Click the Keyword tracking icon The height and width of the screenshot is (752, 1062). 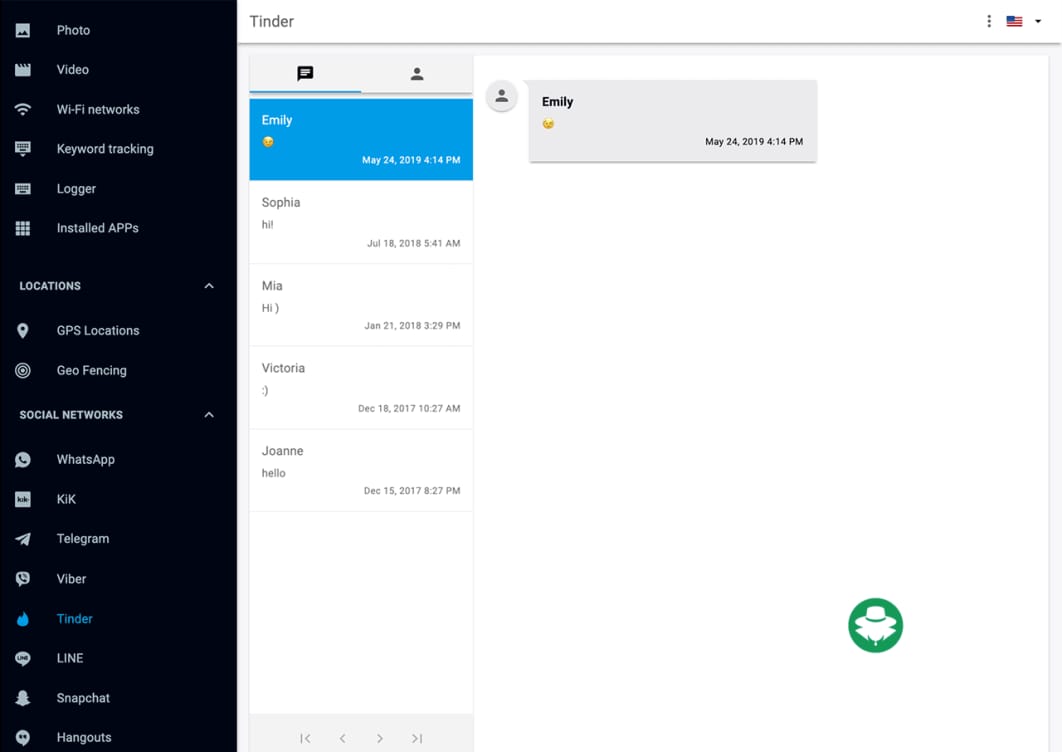[x=22, y=148]
